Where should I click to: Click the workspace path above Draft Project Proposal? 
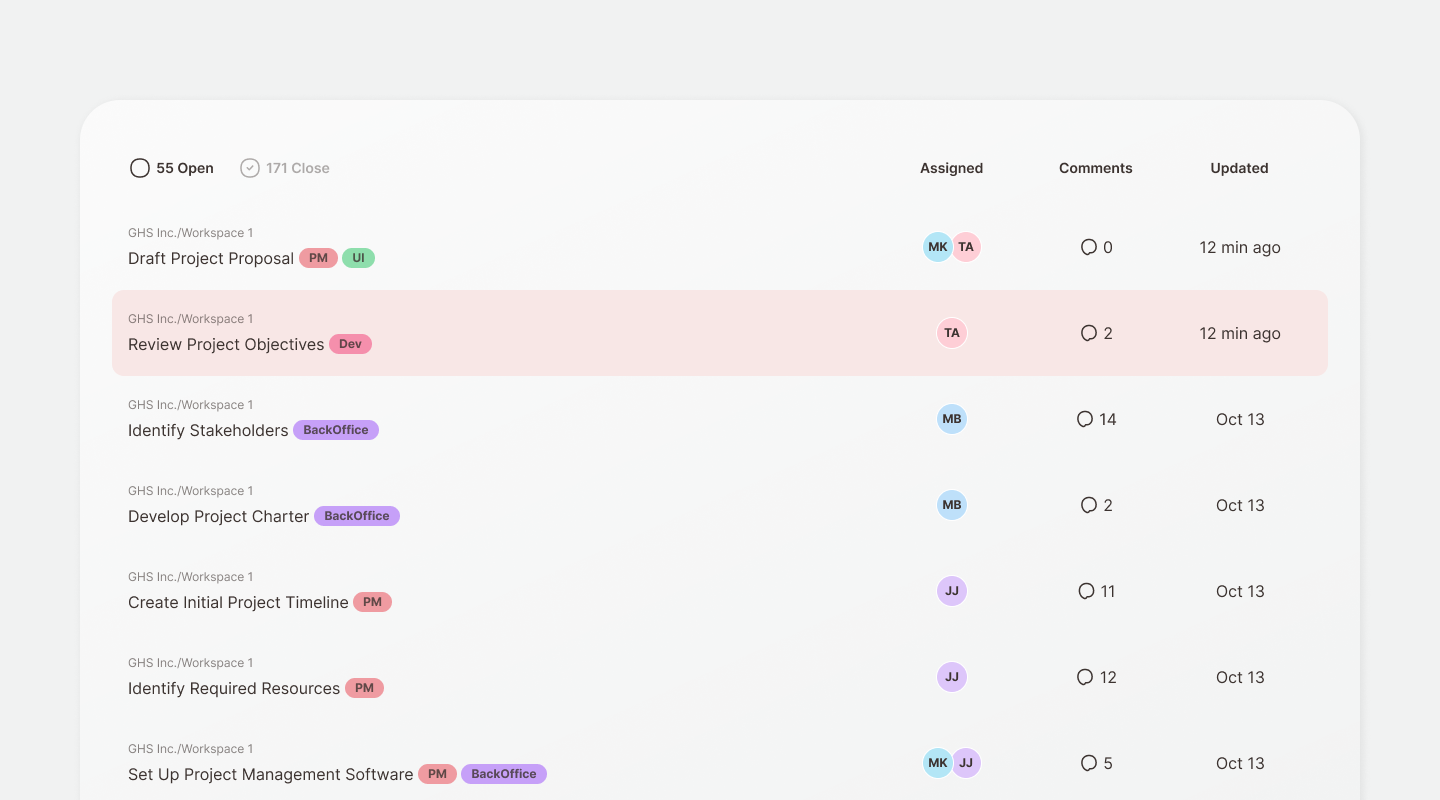190,233
